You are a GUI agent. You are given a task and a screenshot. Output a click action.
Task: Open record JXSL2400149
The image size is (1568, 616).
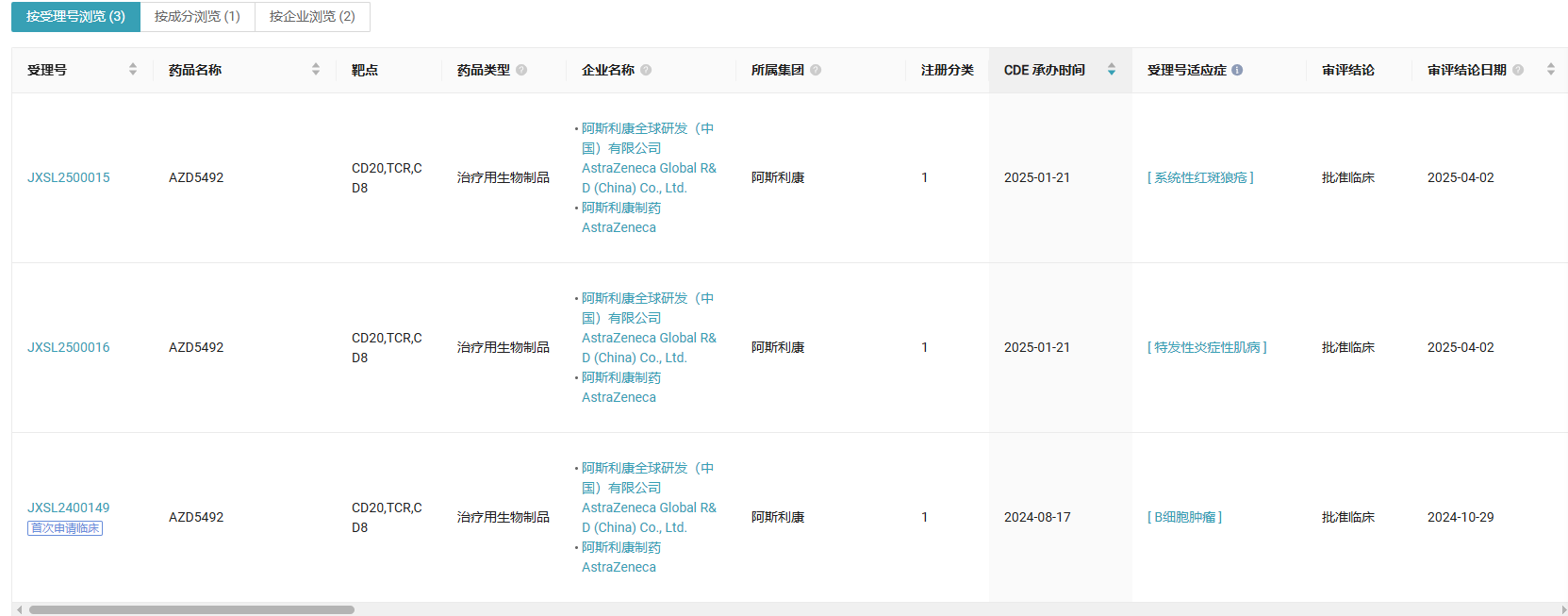click(x=69, y=508)
